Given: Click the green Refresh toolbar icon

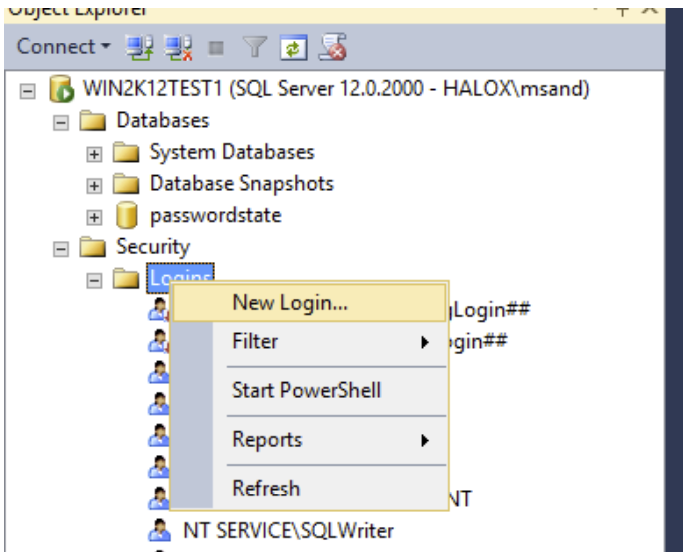Looking at the screenshot, I should [293, 47].
